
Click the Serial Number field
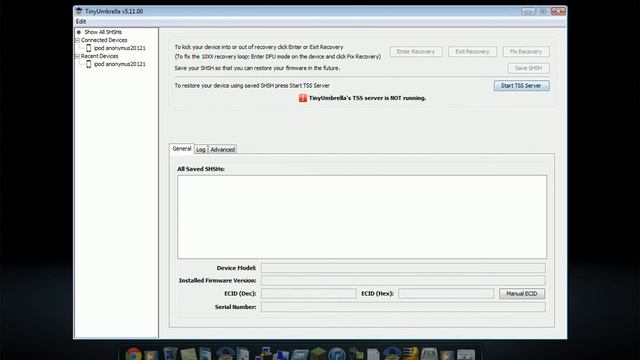(x=403, y=307)
